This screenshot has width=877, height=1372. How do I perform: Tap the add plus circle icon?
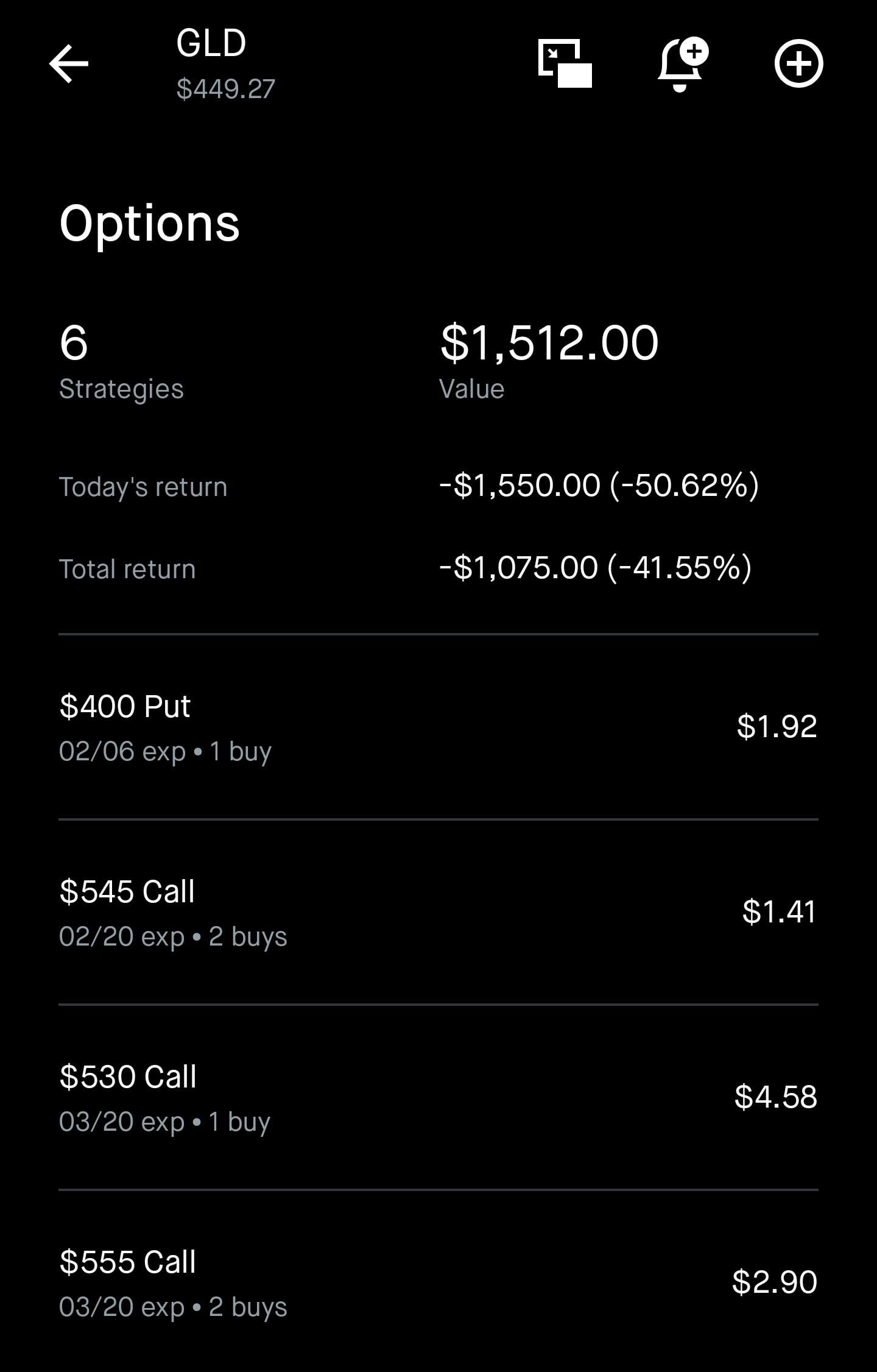(798, 63)
